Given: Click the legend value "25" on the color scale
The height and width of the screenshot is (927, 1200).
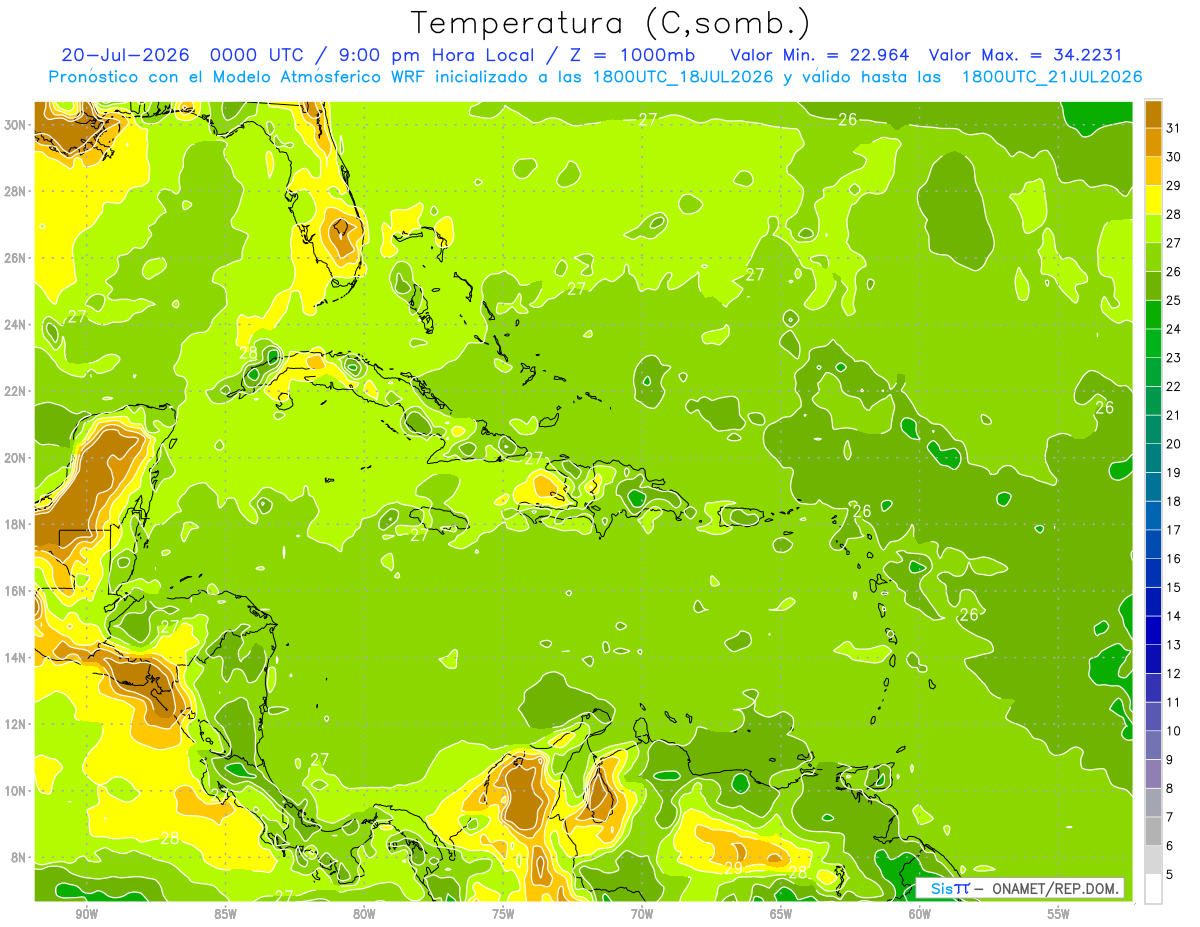Looking at the screenshot, I should pos(1173,300).
